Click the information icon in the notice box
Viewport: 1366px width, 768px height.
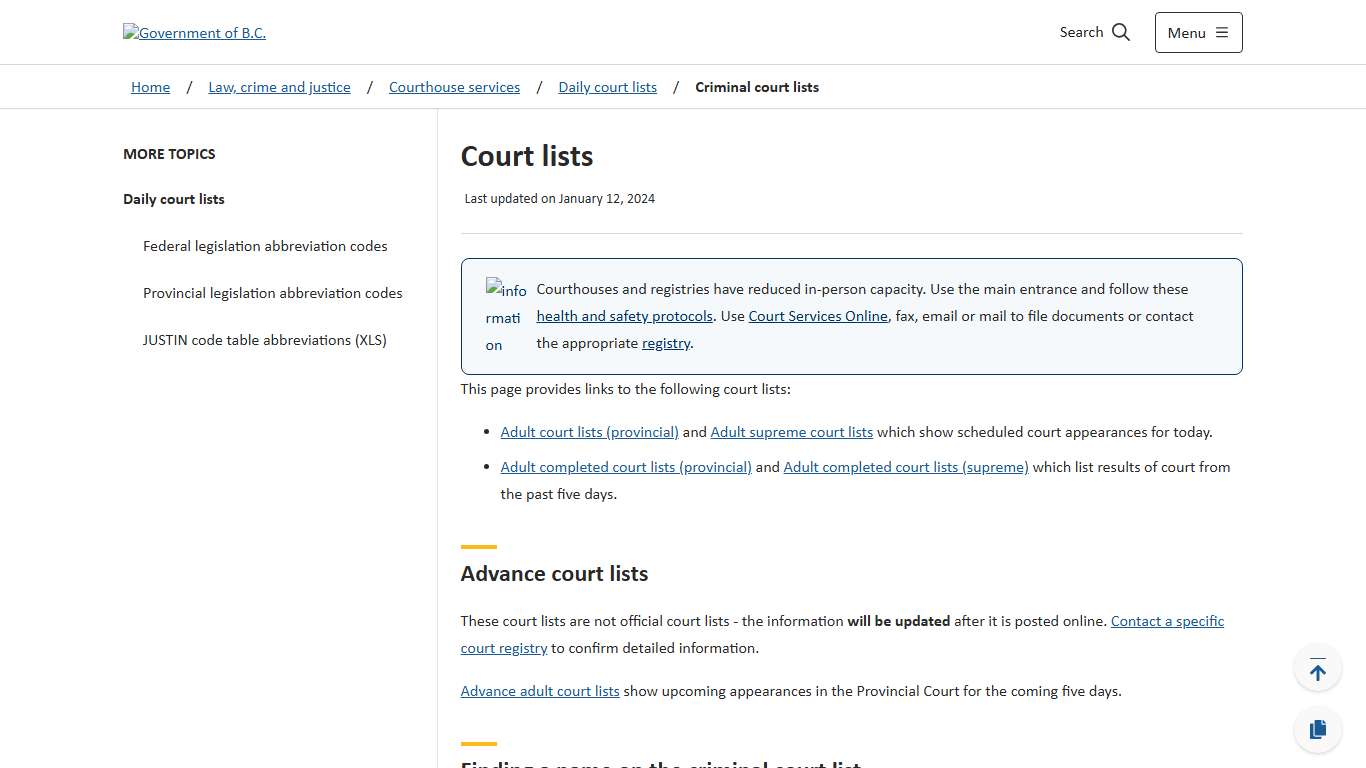click(506, 315)
